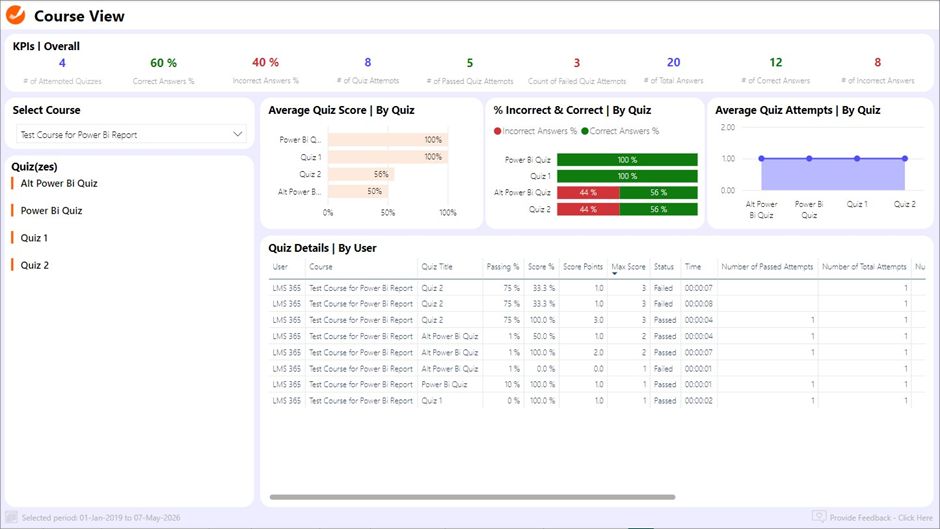Click the red Incorrect Answers % legend dot
Image resolution: width=940 pixels, height=529 pixels.
(x=498, y=131)
